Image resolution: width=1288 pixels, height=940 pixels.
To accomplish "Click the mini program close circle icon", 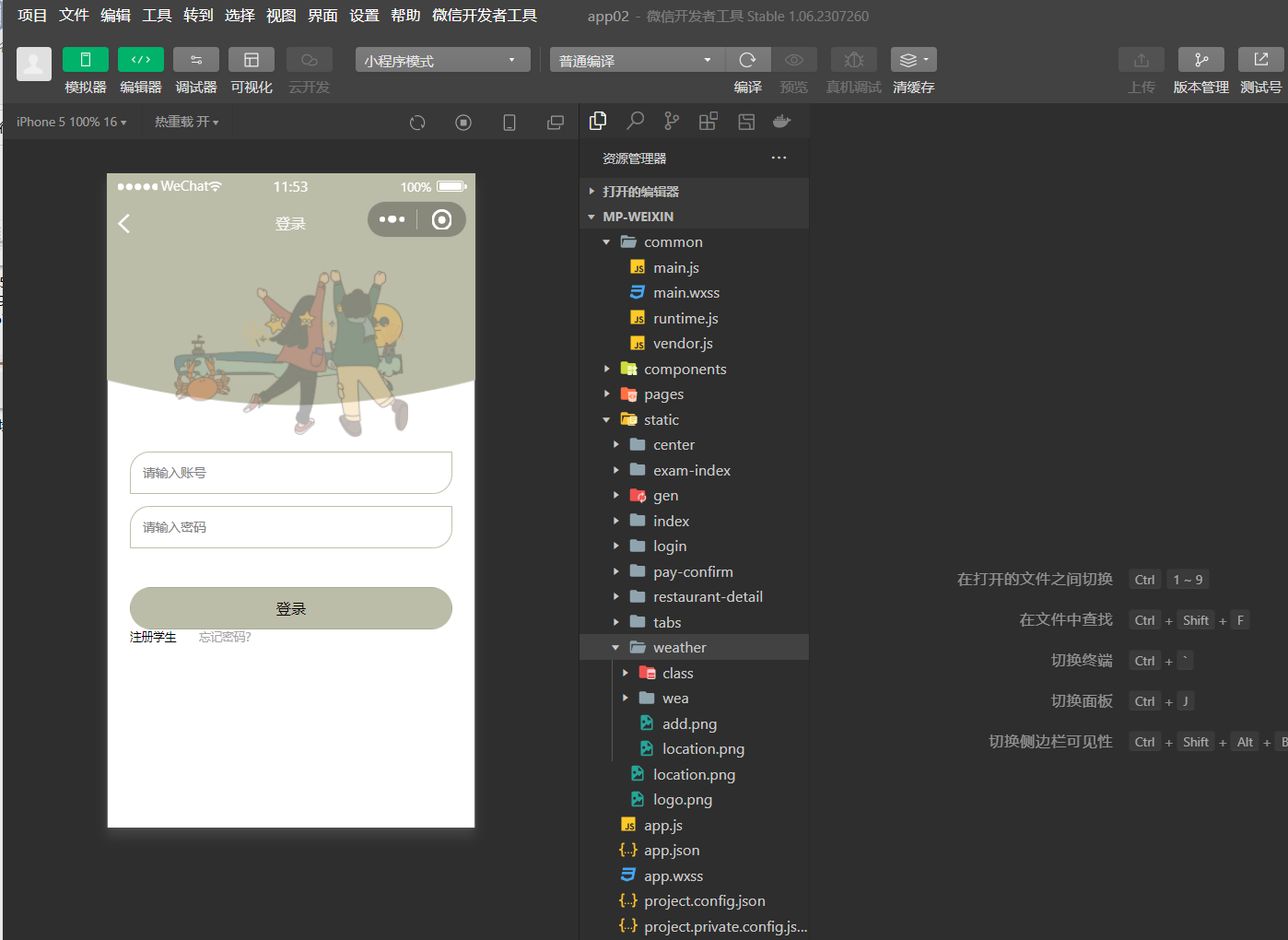I will coord(442,219).
